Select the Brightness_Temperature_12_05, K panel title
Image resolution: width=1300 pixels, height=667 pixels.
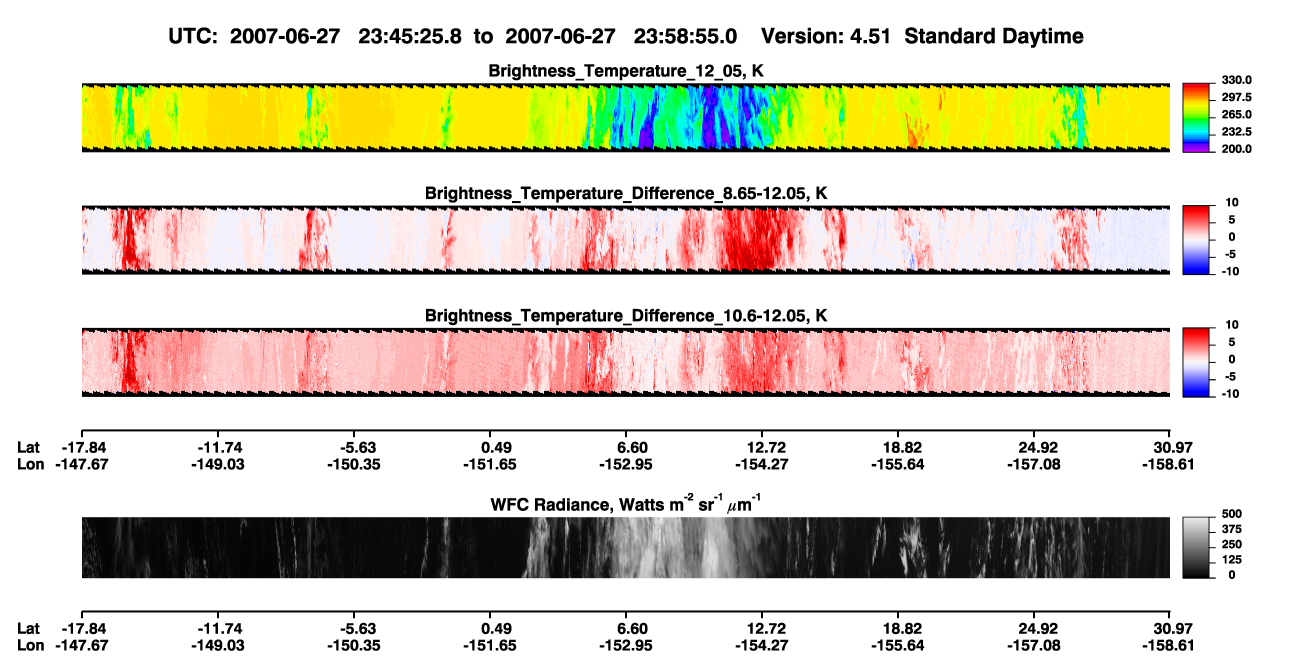[x=626, y=71]
